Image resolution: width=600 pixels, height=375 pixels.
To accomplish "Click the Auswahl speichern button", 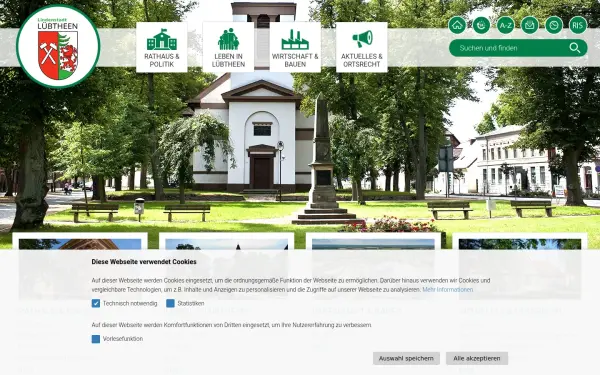I will pyautogui.click(x=406, y=359).
